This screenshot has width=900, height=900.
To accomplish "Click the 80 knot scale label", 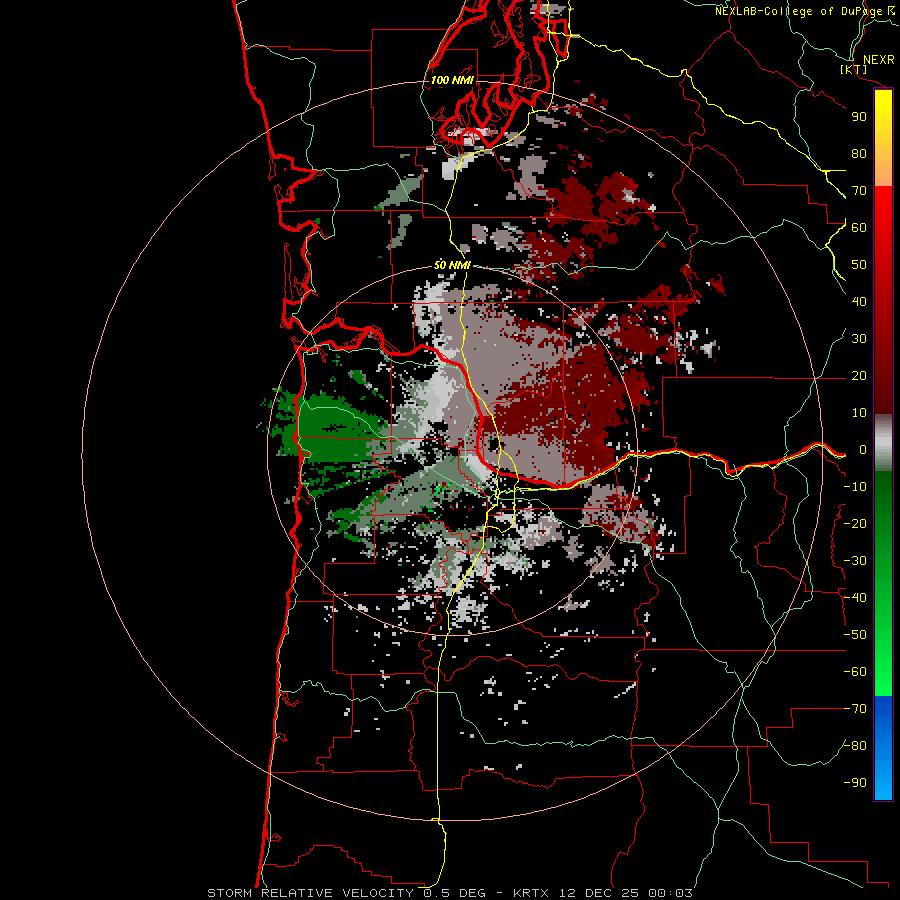I will [x=859, y=153].
